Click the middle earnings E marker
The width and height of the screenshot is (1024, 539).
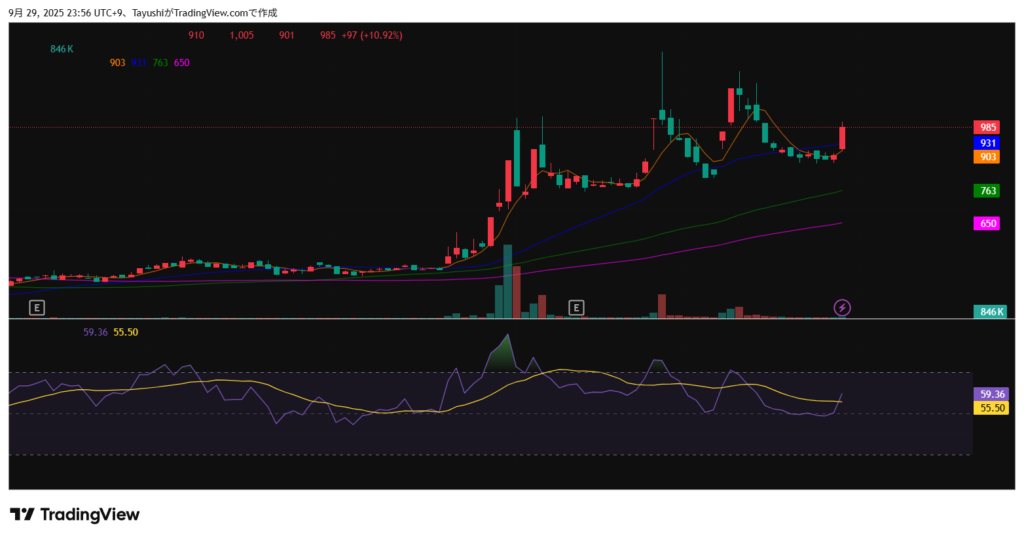pyautogui.click(x=576, y=307)
